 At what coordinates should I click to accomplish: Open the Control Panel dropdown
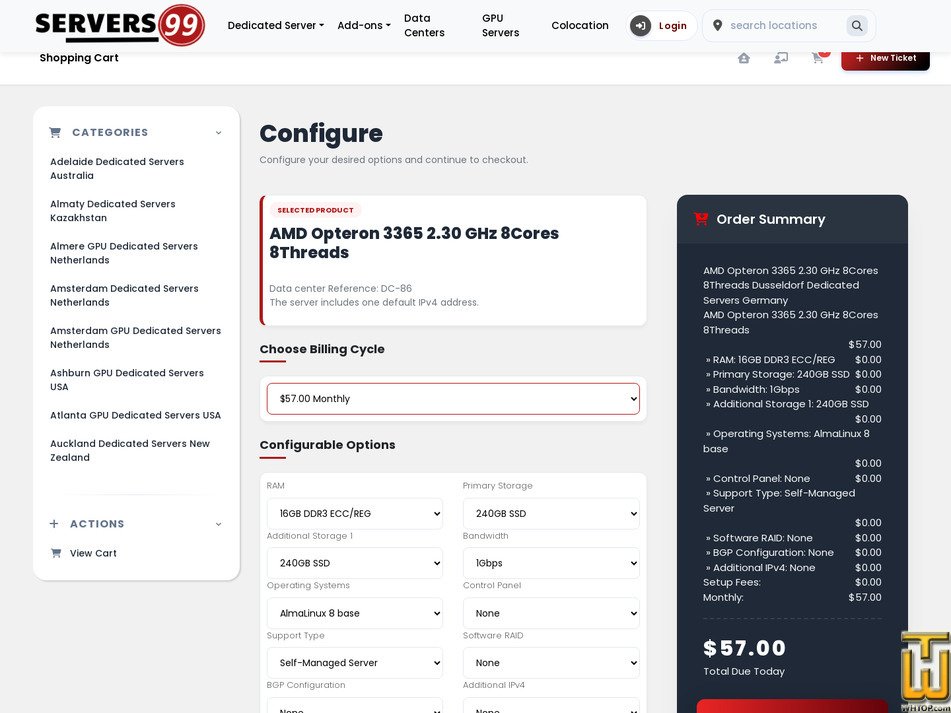point(551,613)
